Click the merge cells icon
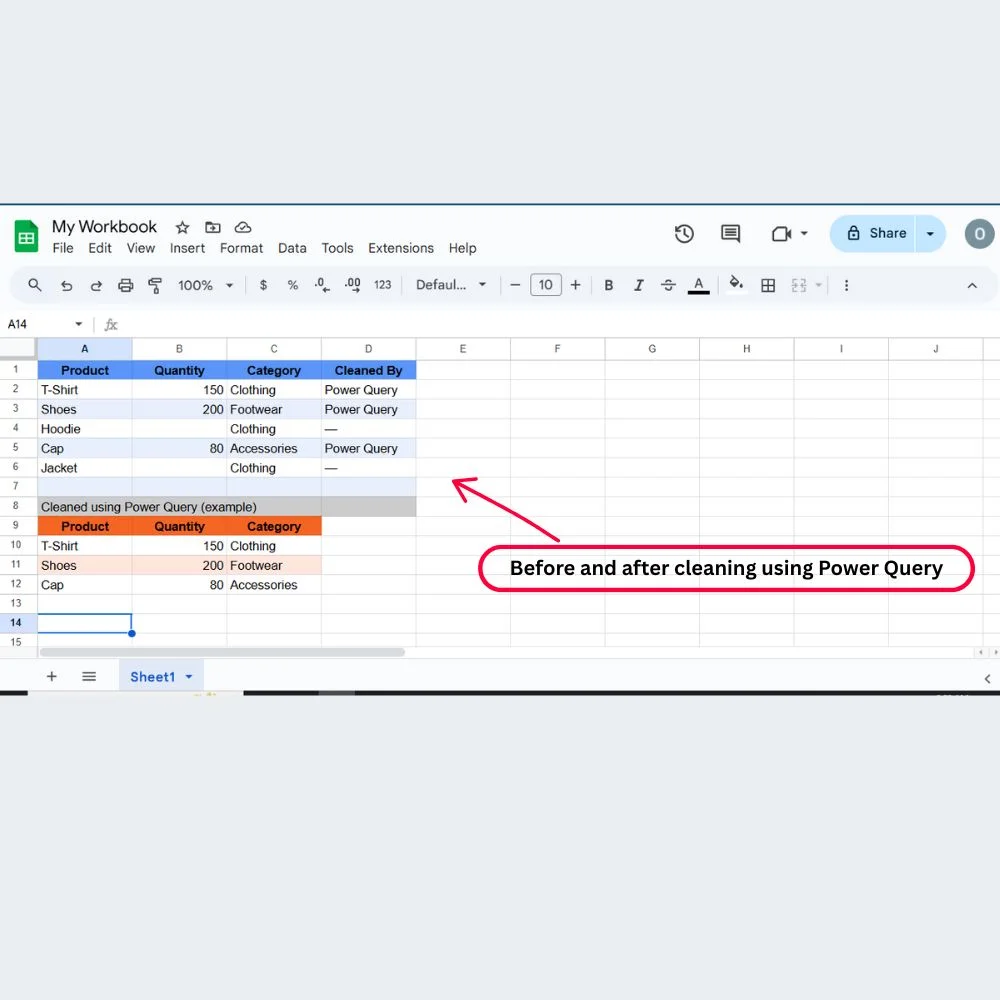The height and width of the screenshot is (1000, 1000). pyautogui.click(x=799, y=285)
